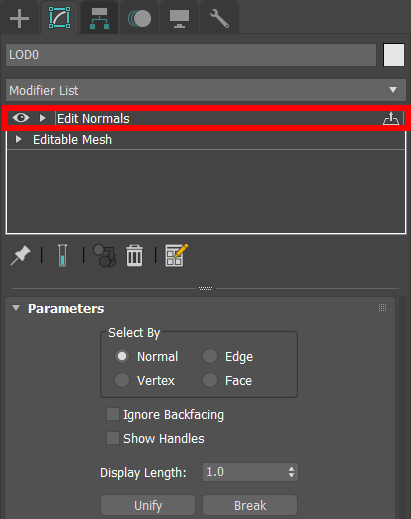This screenshot has width=411, height=519.
Task: Click the Display Length spinner arrows
Action: pyautogui.click(x=291, y=472)
